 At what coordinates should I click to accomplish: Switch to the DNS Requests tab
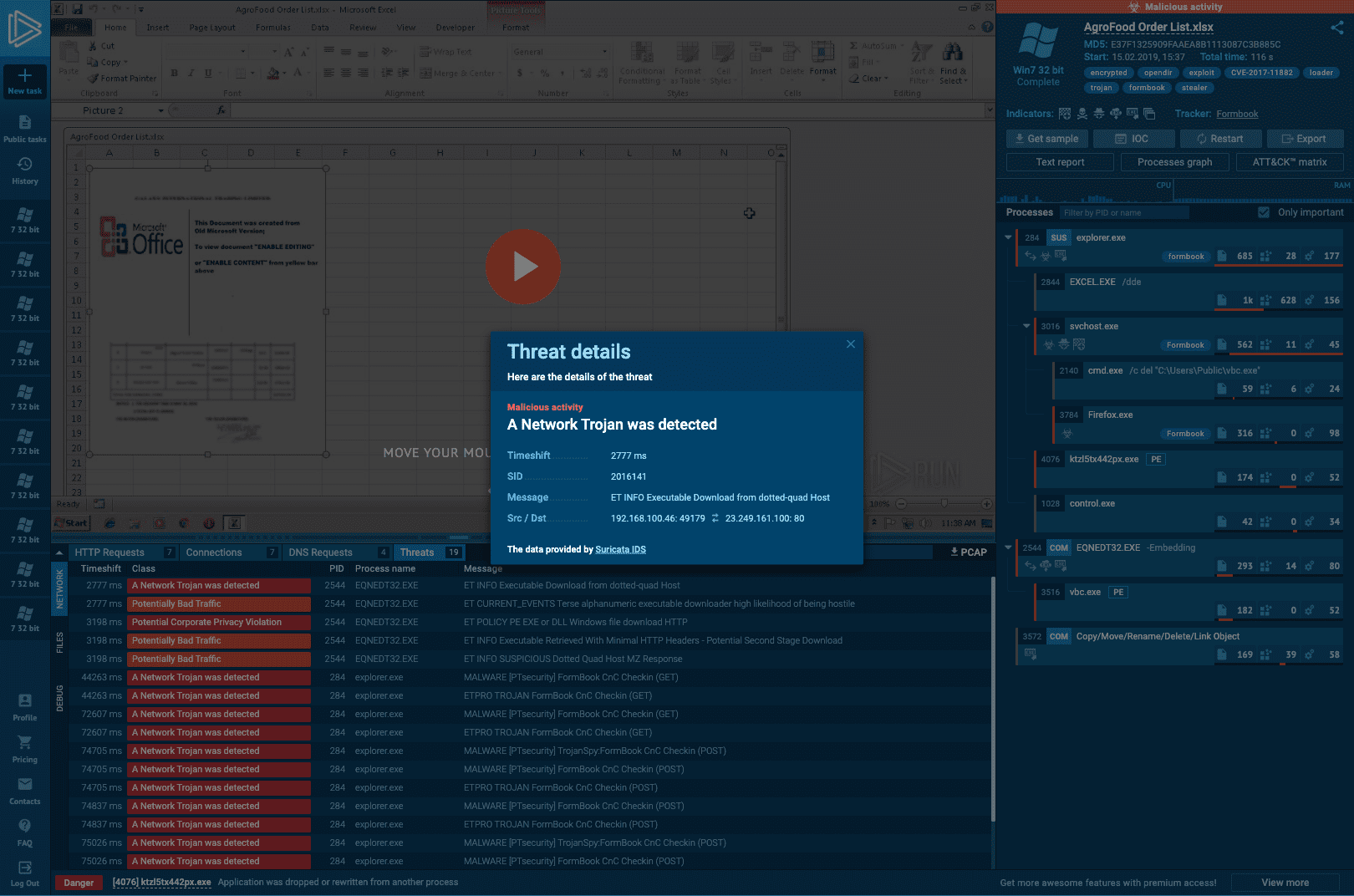[x=320, y=552]
